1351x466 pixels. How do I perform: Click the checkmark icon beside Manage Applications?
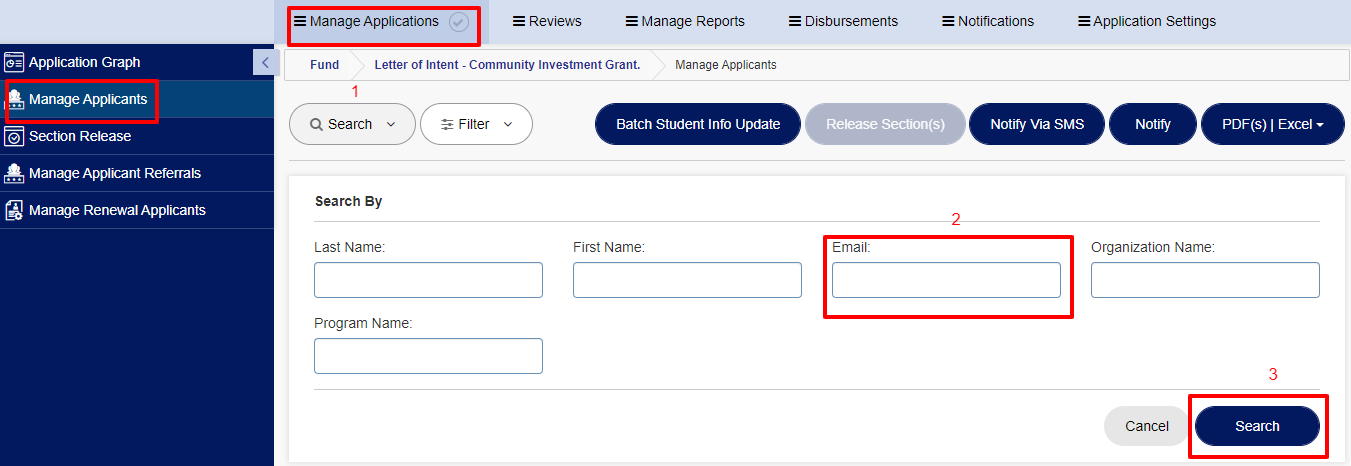pos(459,22)
